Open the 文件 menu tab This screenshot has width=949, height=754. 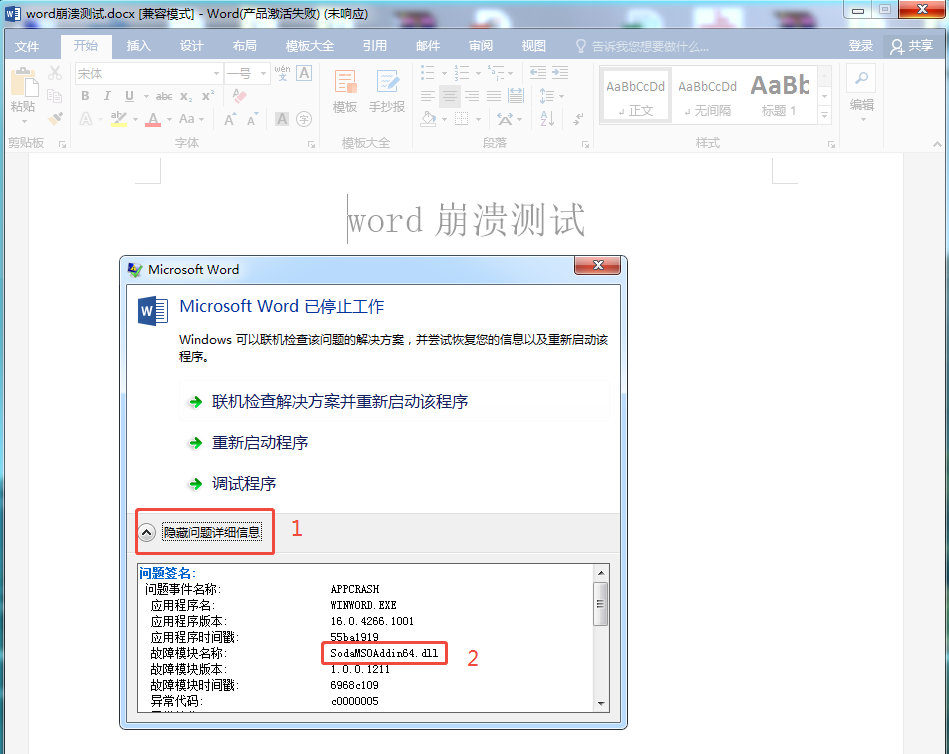(27, 47)
